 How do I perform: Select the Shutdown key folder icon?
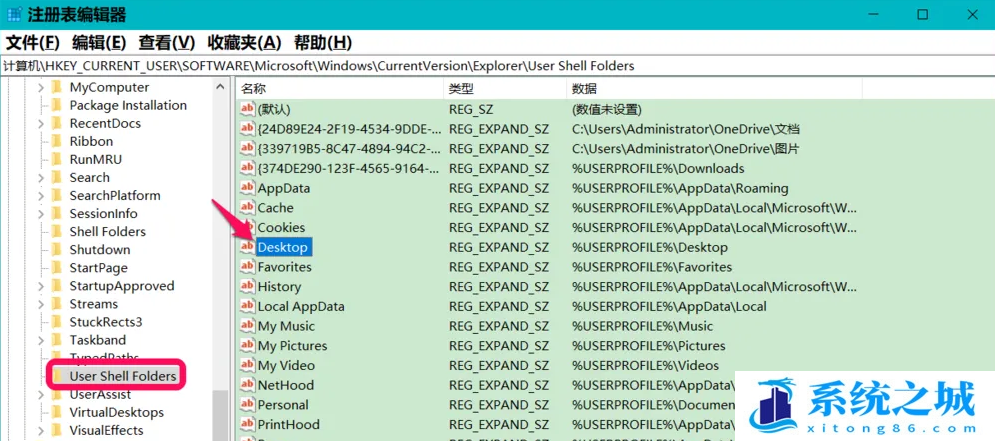tap(57, 250)
